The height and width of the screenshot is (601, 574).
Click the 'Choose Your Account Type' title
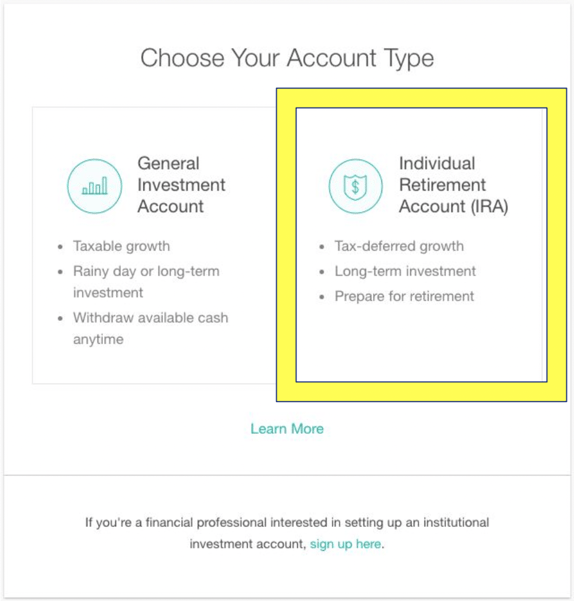point(287,58)
